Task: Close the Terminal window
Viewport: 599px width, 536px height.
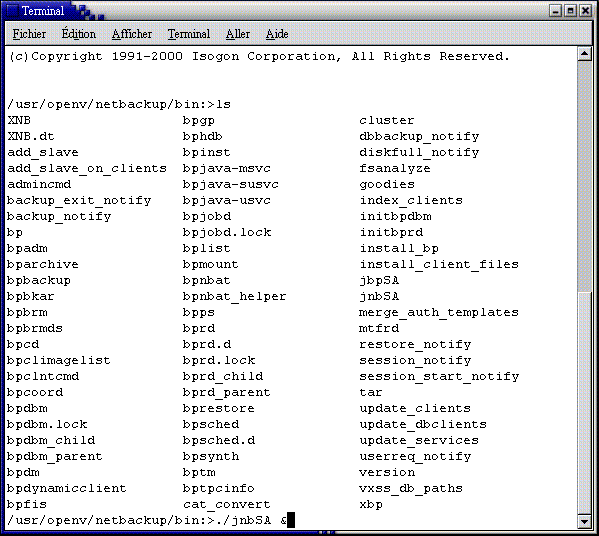Action: pos(585,11)
